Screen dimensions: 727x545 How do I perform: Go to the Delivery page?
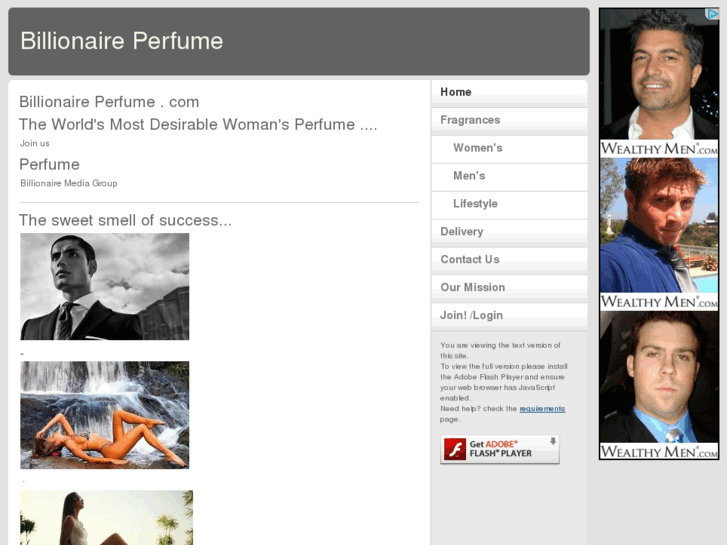pyautogui.click(x=509, y=232)
